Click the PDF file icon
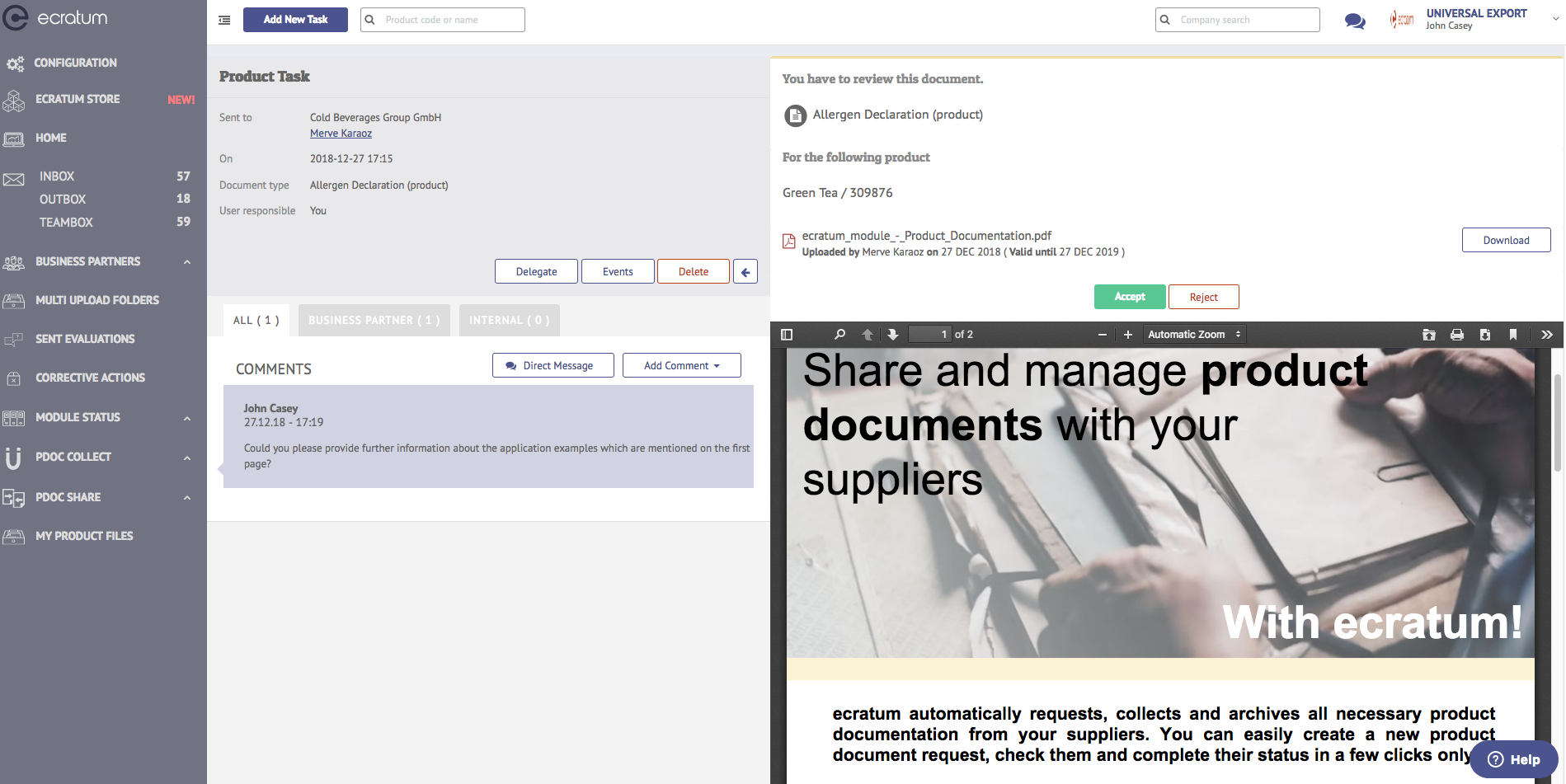The height and width of the screenshot is (784, 1566). 789,242
